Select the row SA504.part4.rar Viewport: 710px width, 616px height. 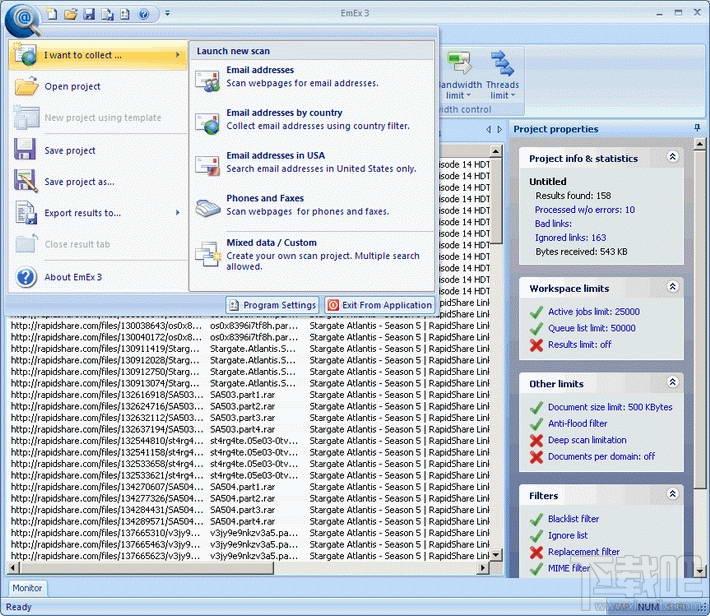point(250,521)
